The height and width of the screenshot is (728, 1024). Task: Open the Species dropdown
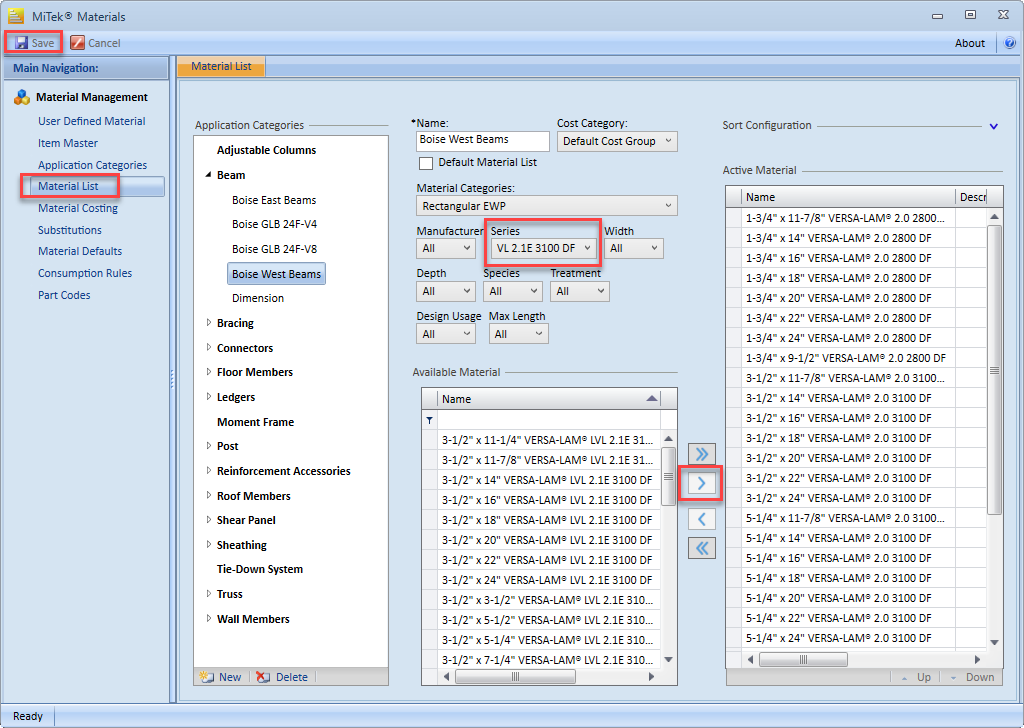pyautogui.click(x=513, y=291)
